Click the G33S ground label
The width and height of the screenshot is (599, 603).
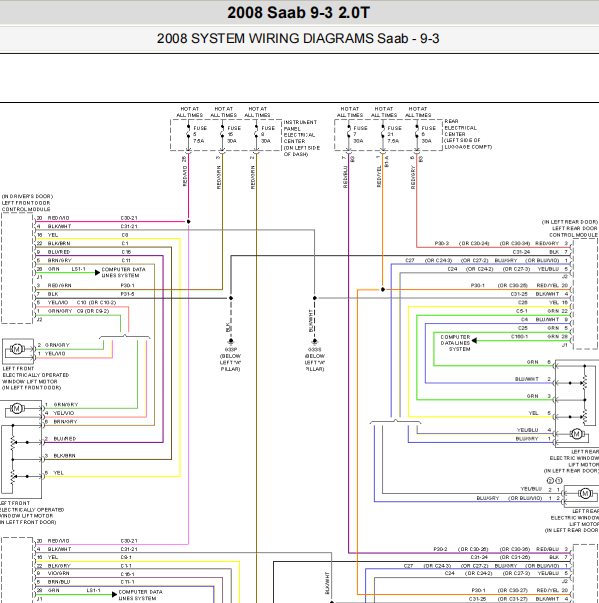[x=315, y=359]
